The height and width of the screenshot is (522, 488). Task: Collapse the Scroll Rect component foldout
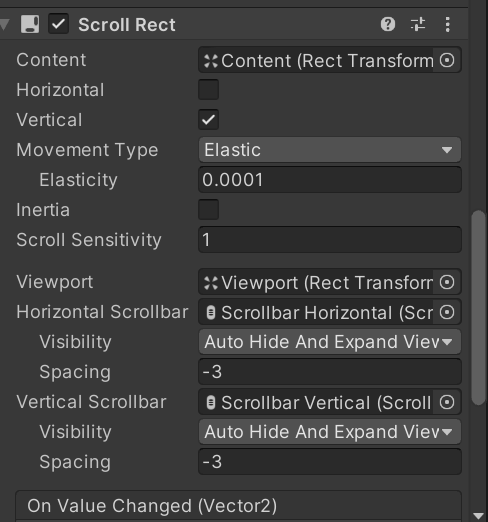4,24
